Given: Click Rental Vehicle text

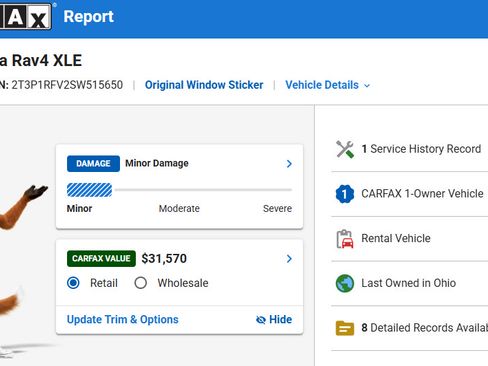Looking at the screenshot, I should [396, 239].
